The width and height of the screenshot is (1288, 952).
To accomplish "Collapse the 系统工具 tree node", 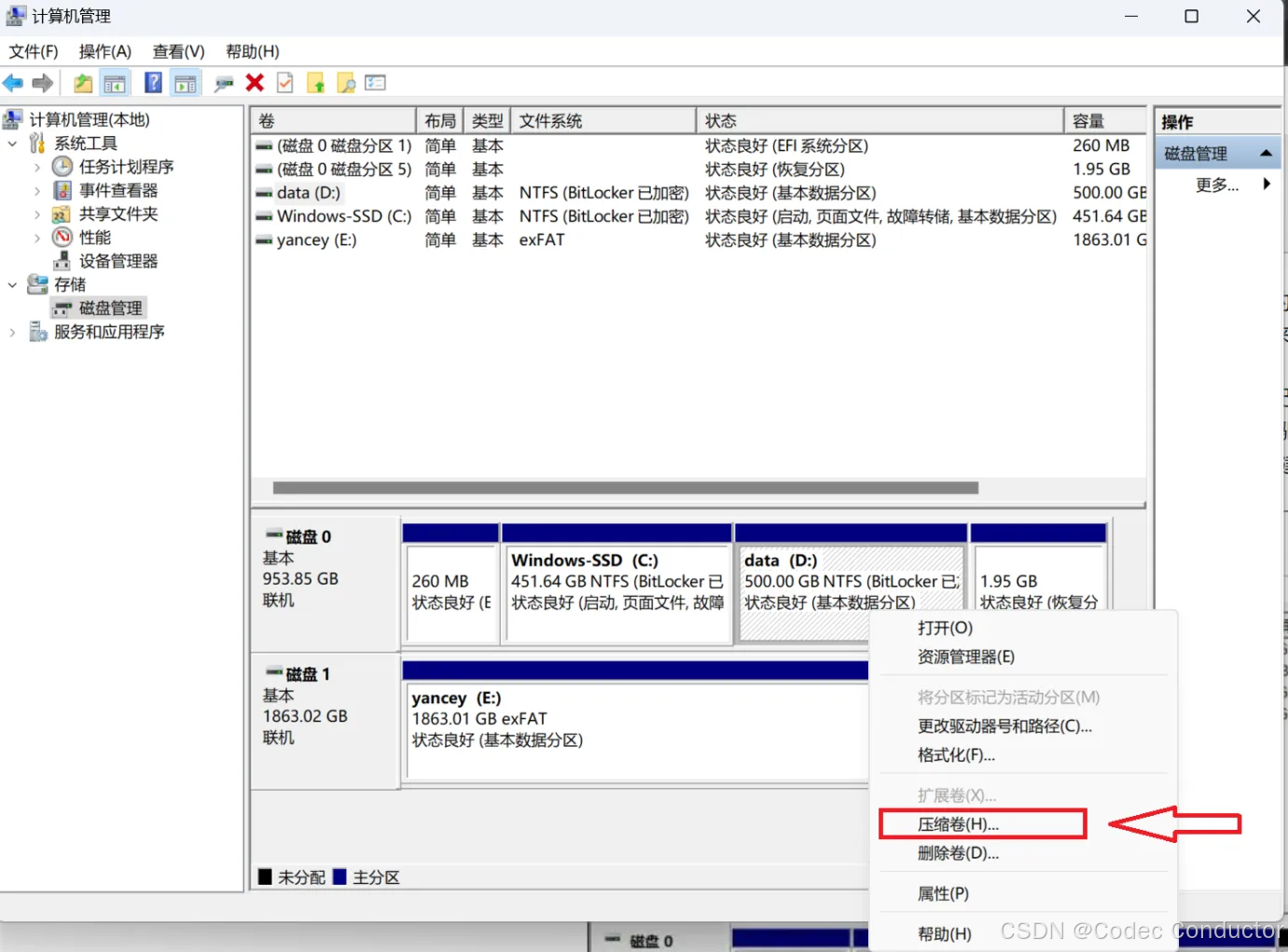I will (x=12, y=144).
